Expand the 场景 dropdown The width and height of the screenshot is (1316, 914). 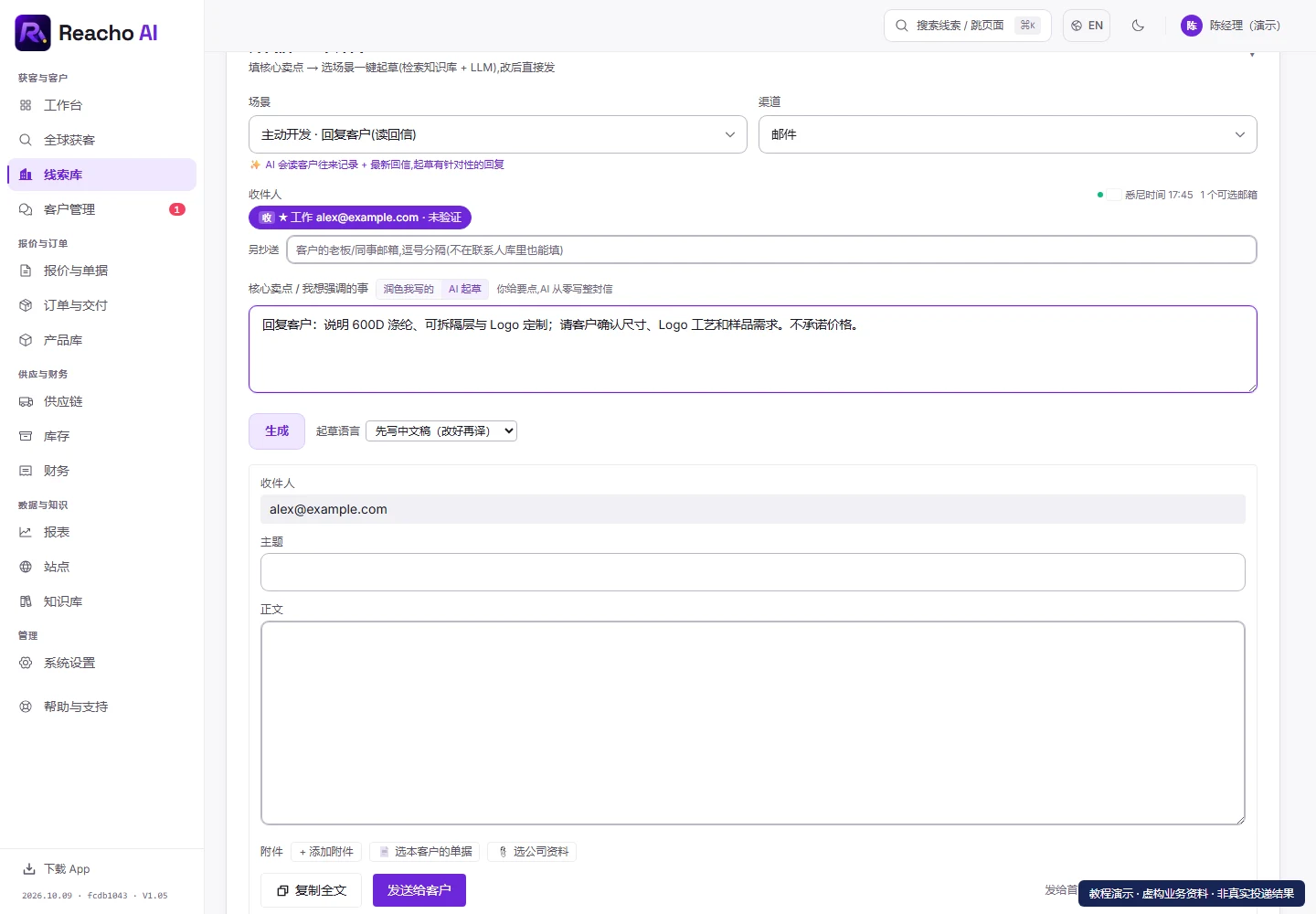click(498, 134)
